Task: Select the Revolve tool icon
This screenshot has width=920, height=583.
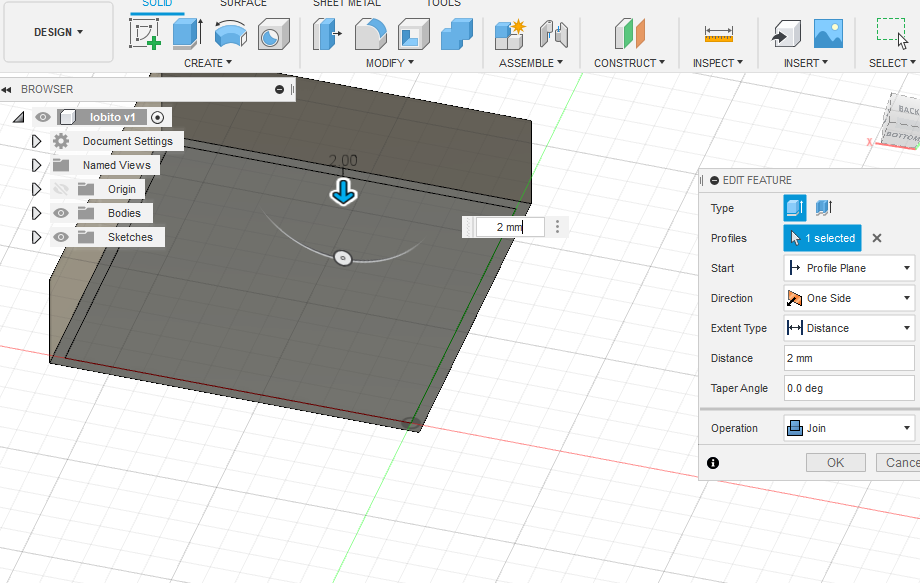Action: 231,34
